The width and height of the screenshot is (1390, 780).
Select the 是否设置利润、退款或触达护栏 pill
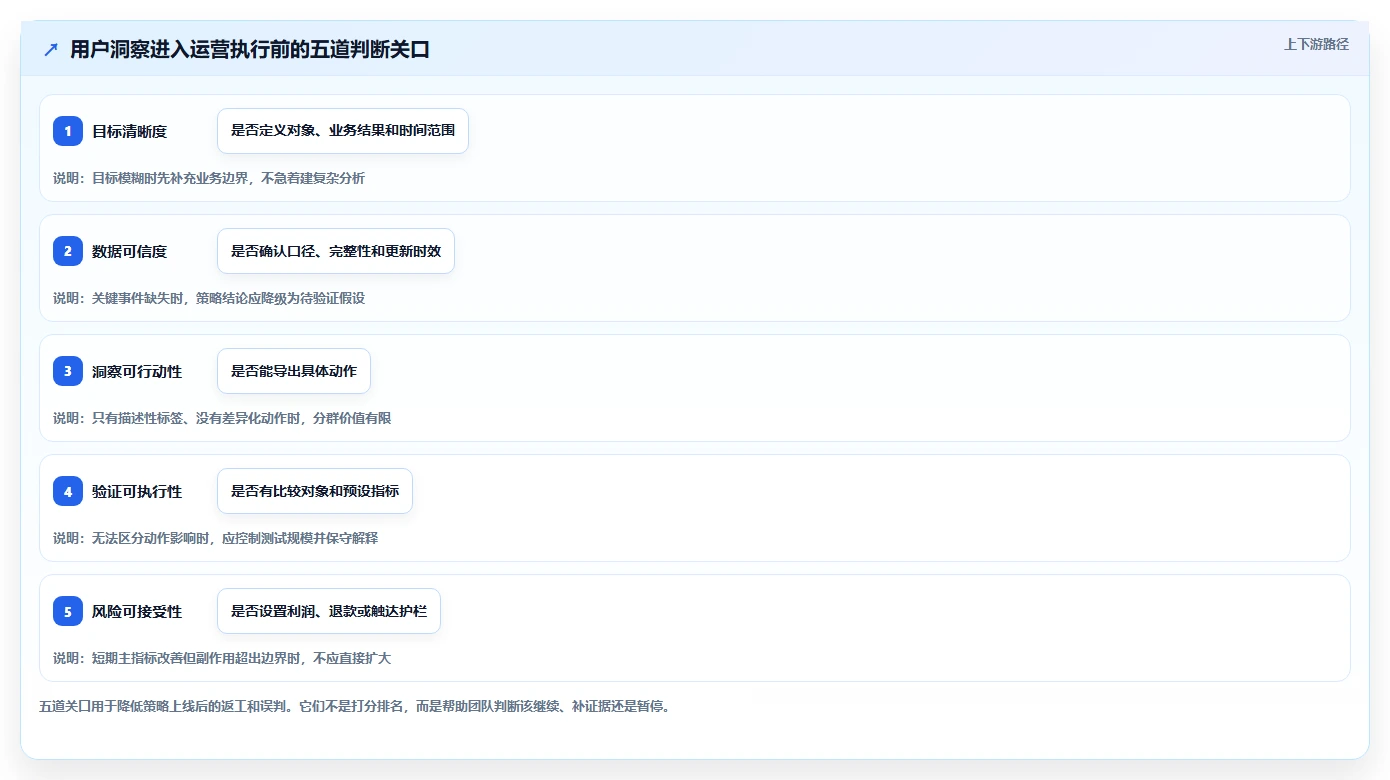pyautogui.click(x=329, y=611)
